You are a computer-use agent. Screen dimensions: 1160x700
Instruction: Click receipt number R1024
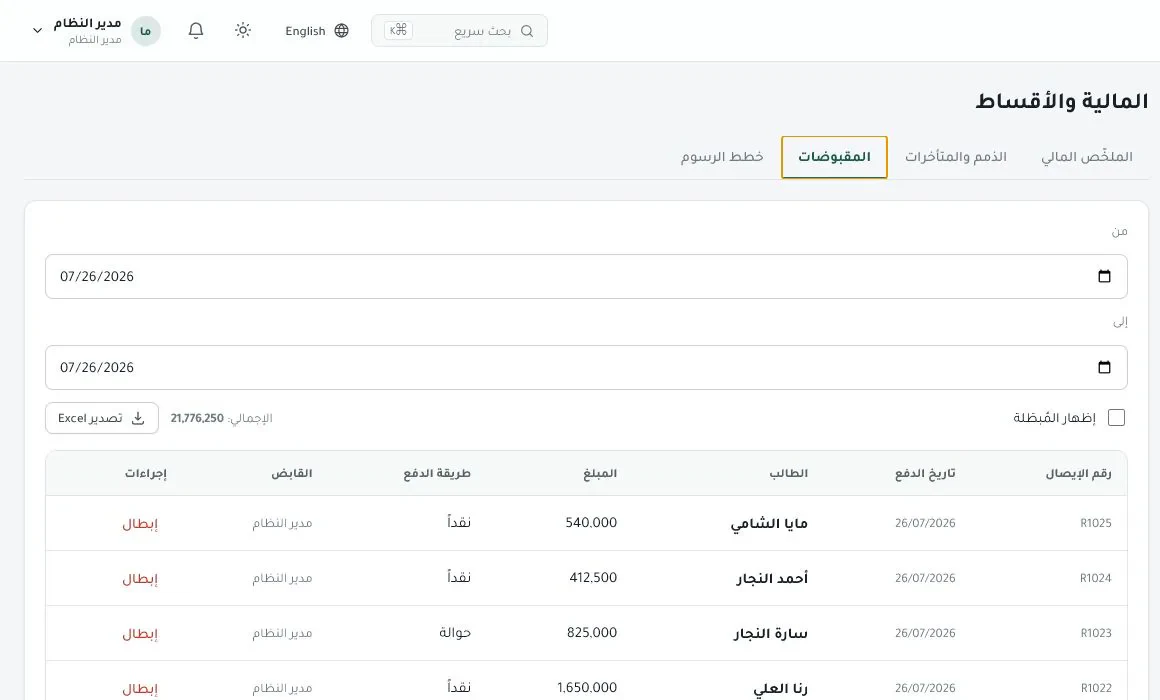pyautogui.click(x=1096, y=578)
